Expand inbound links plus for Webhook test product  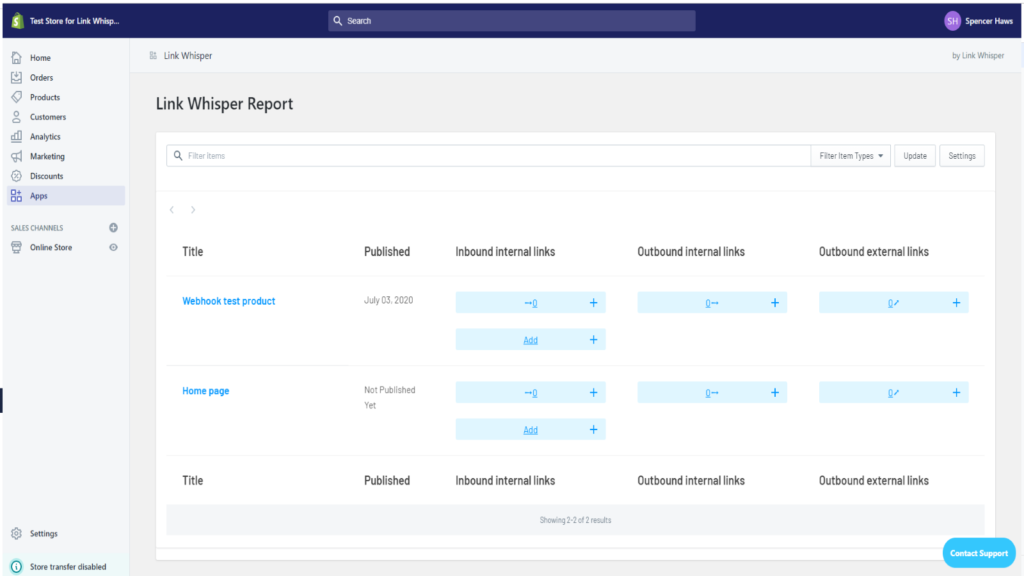[593, 302]
